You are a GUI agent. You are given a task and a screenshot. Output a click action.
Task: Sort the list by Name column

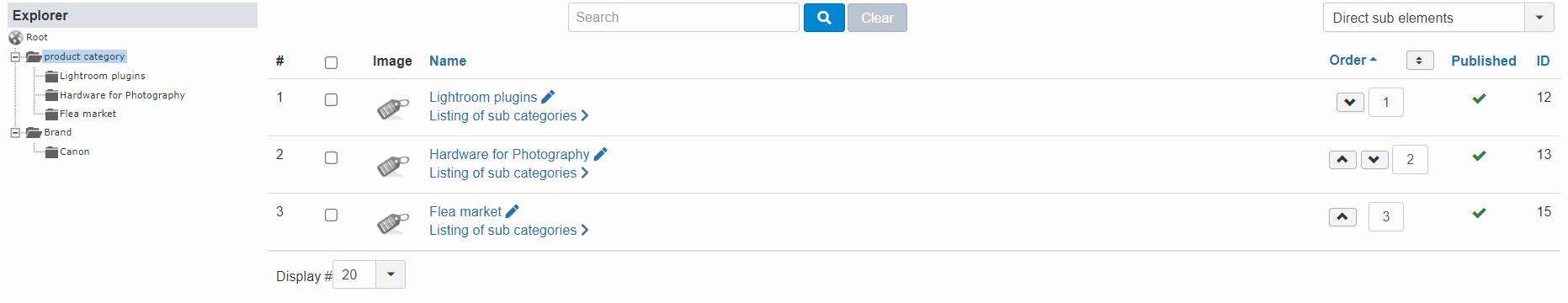click(x=448, y=61)
